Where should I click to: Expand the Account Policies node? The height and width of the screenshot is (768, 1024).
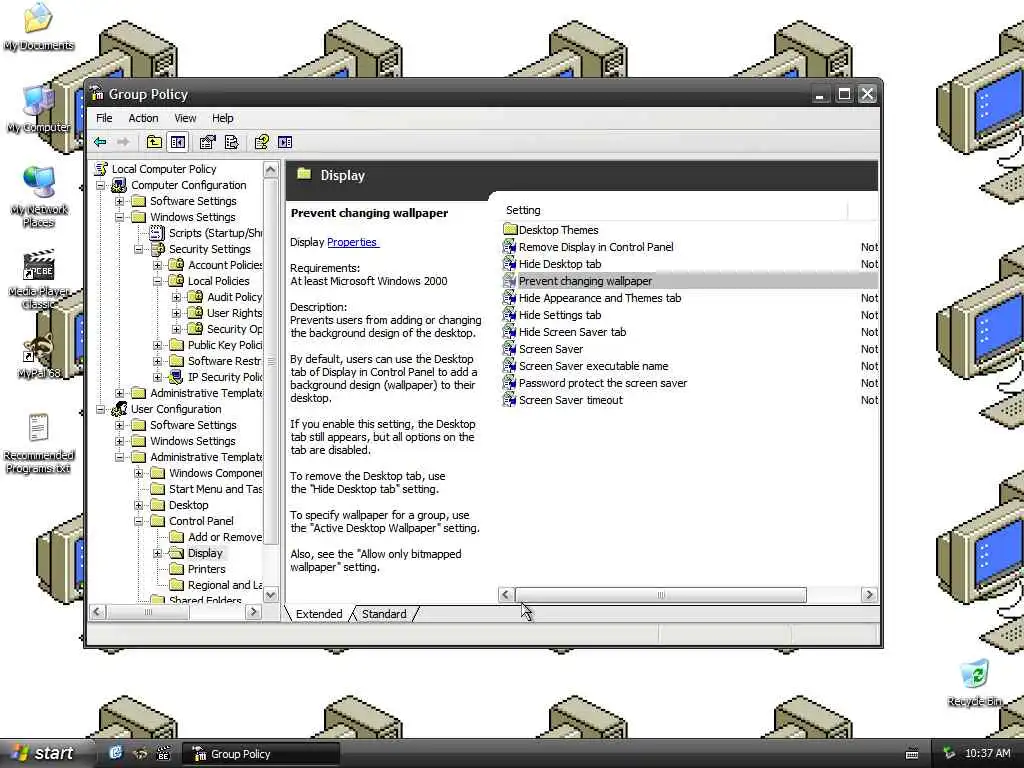[x=157, y=265]
